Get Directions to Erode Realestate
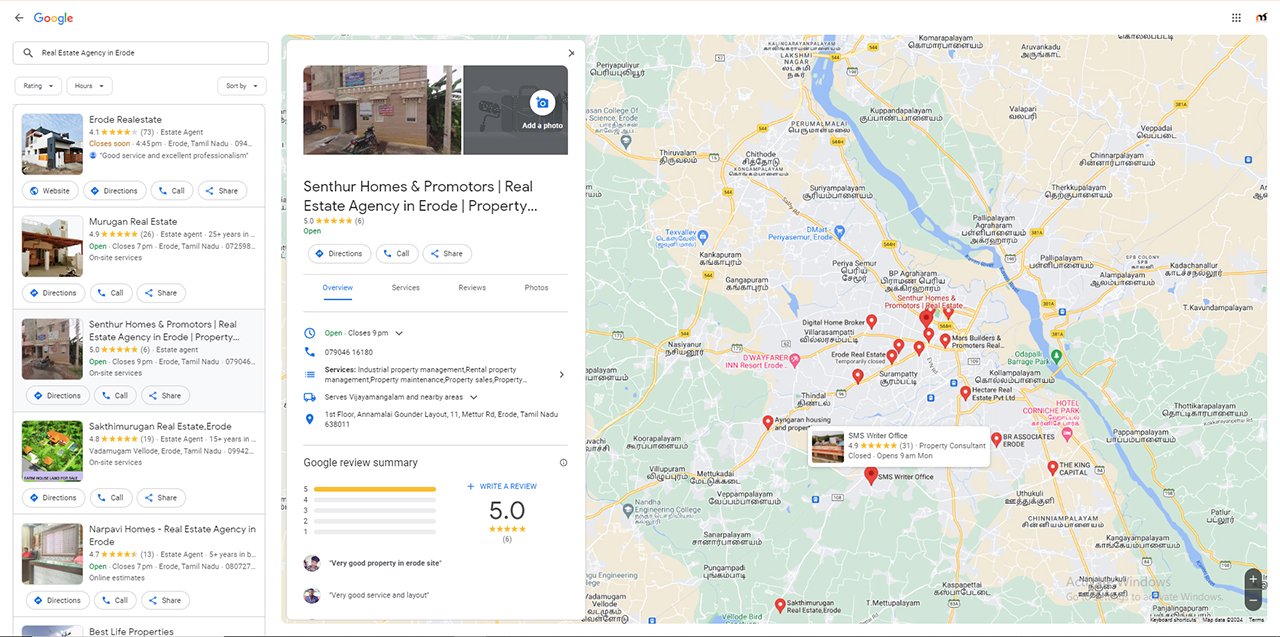The image size is (1280, 637). (115, 191)
